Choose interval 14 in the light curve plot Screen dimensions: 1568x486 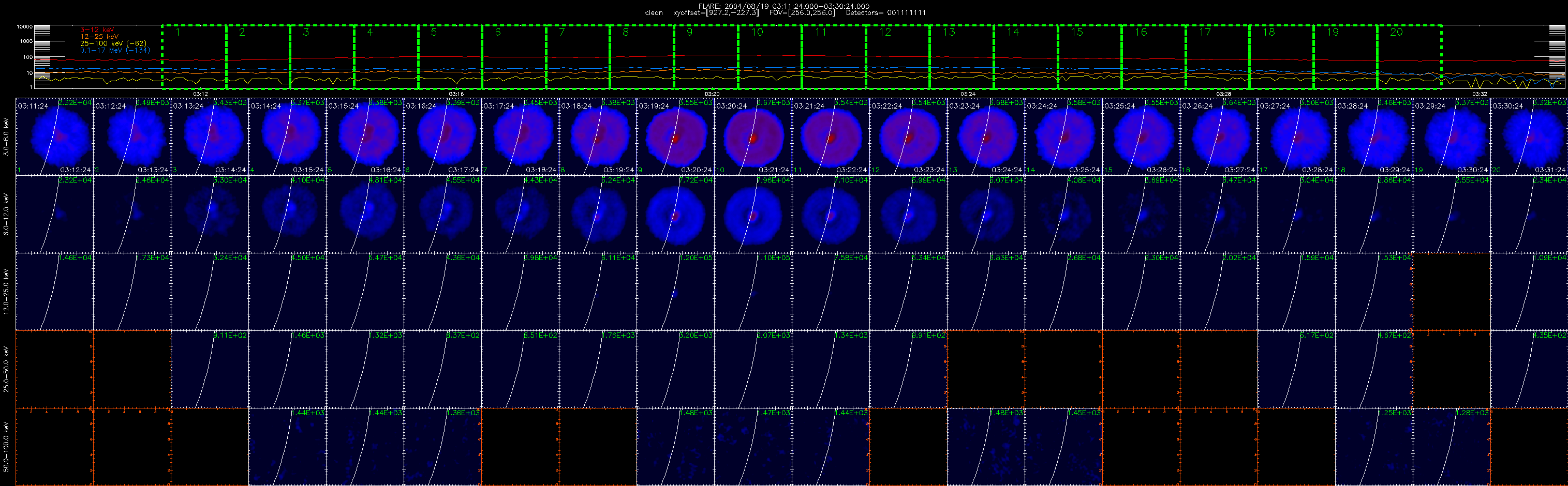tap(1026, 57)
